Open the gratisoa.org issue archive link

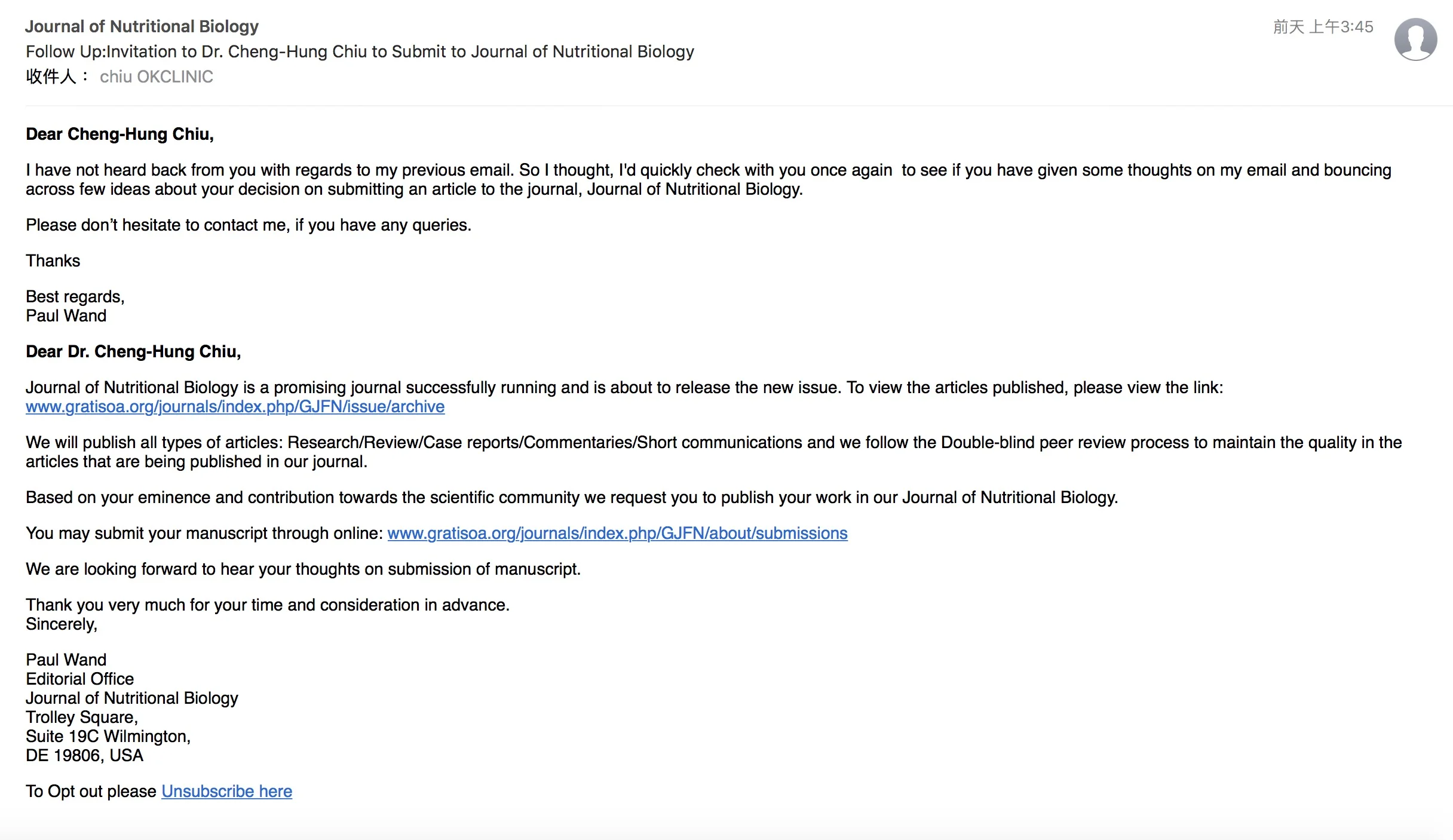(235, 407)
